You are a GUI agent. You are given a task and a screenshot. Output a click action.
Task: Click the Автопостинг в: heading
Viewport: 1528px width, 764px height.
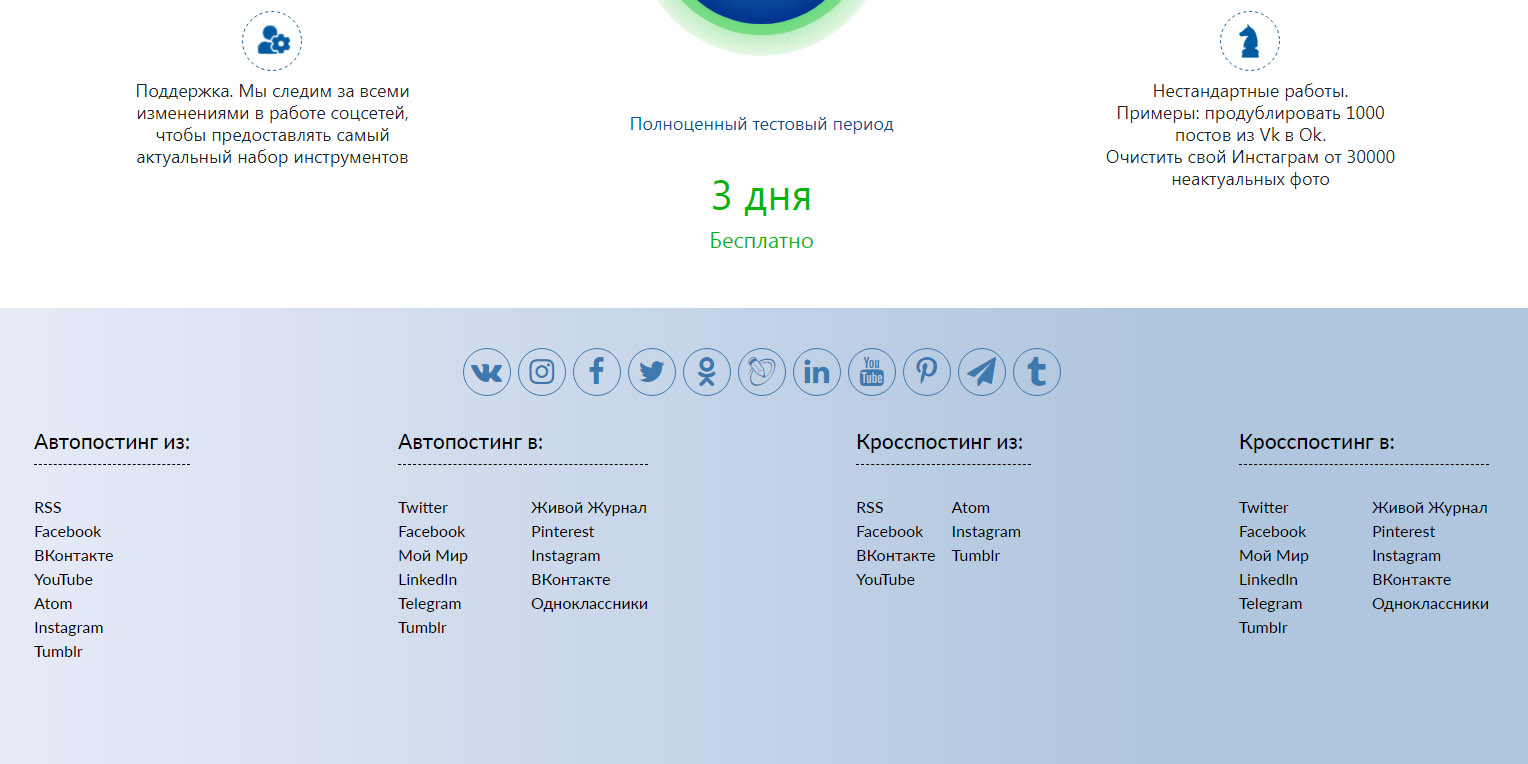pos(471,442)
